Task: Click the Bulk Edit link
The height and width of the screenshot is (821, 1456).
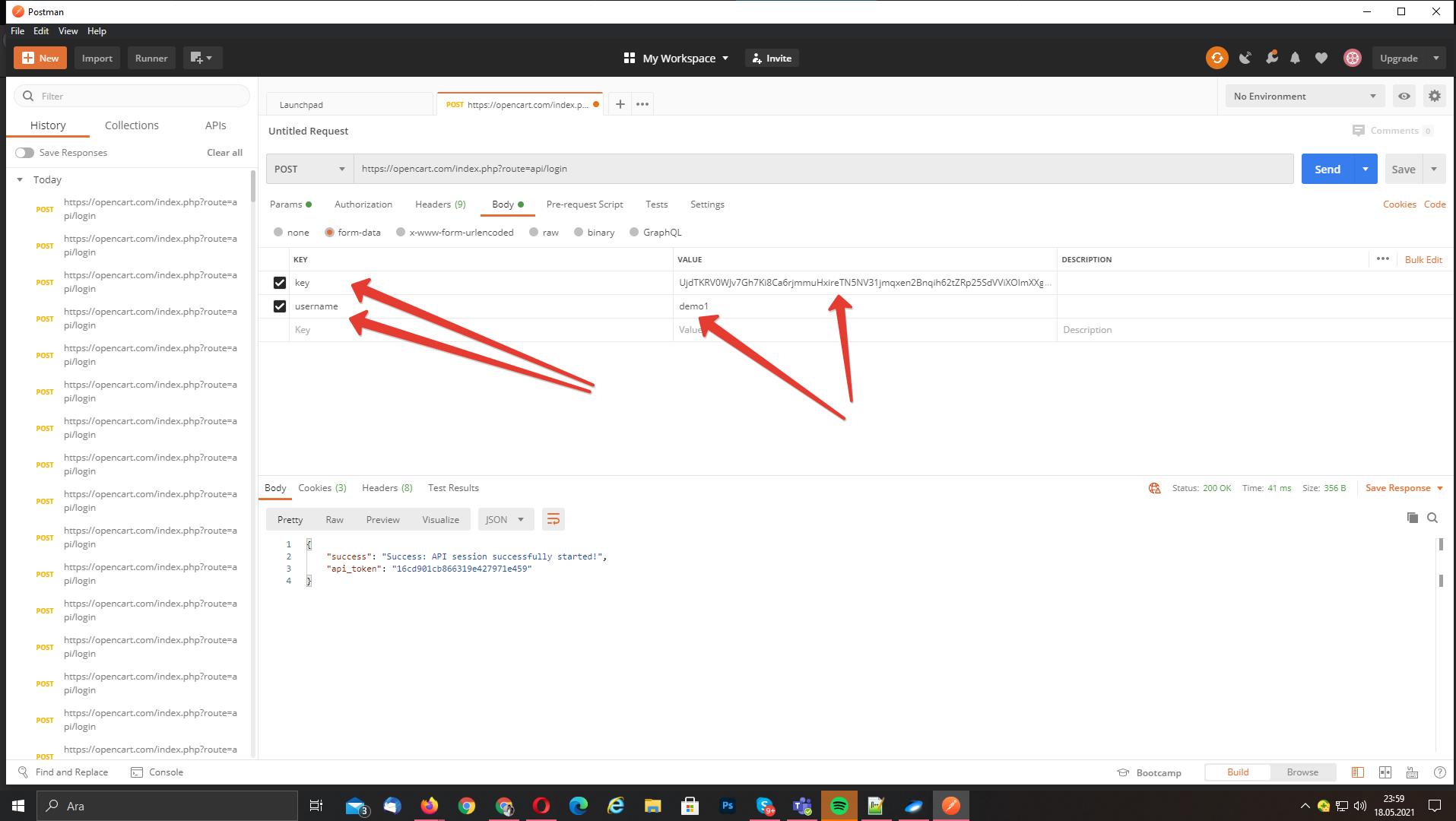Action: (1423, 259)
